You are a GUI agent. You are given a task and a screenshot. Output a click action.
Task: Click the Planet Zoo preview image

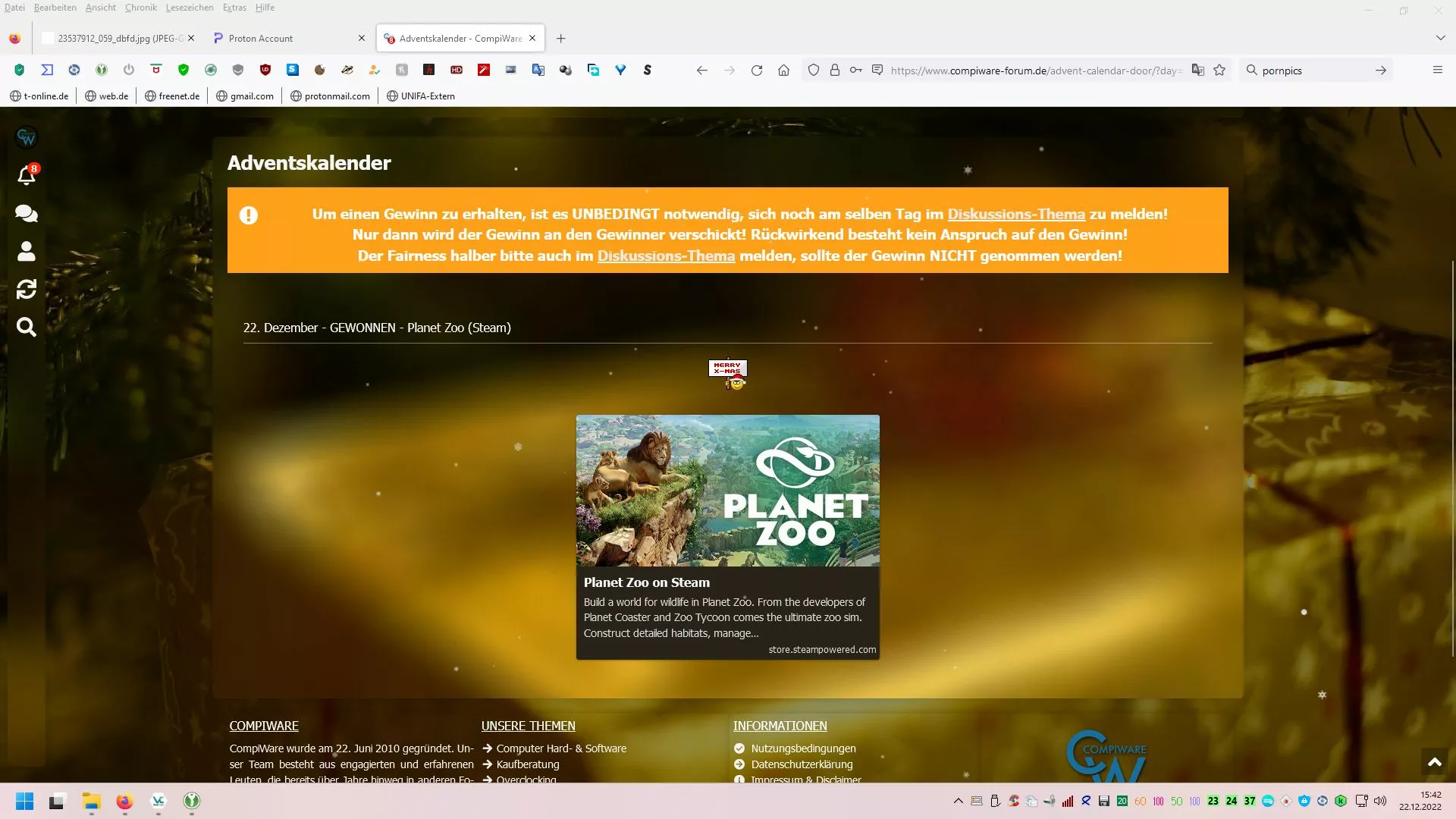tap(728, 491)
